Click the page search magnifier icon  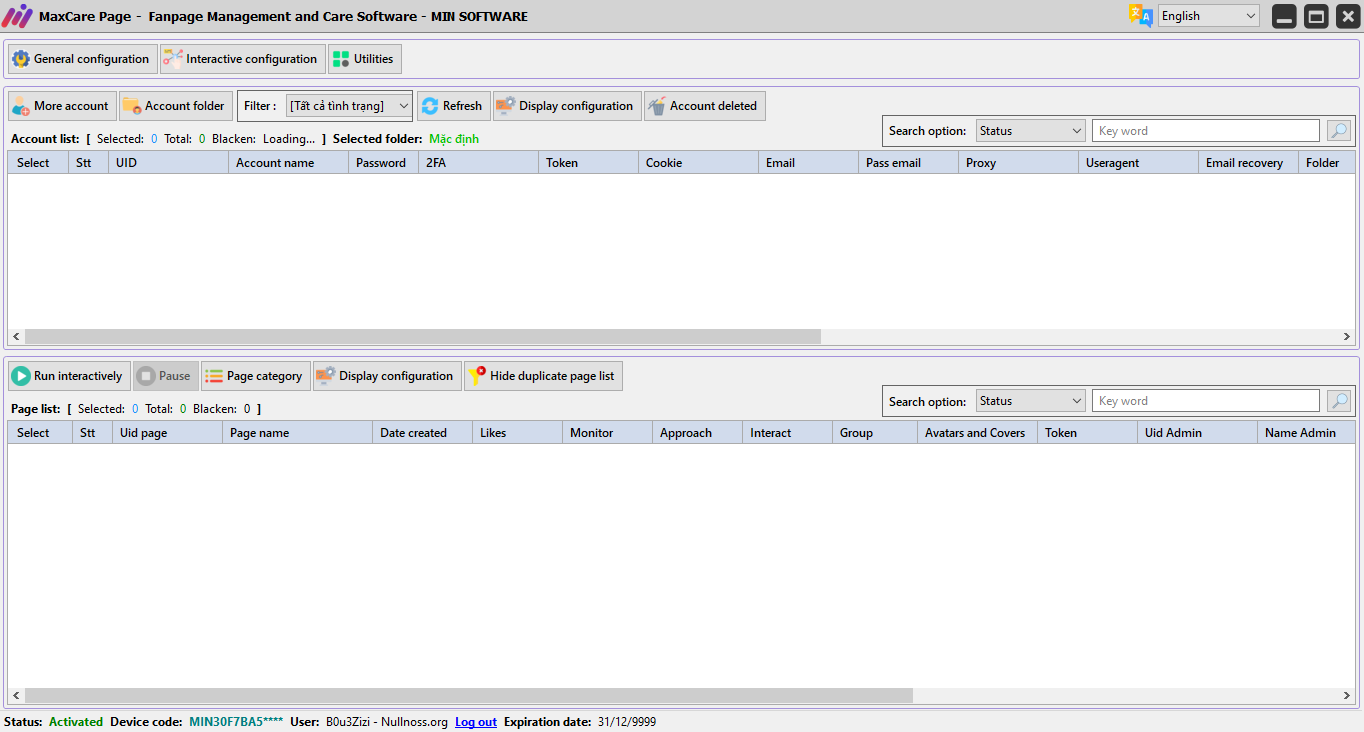tap(1338, 401)
